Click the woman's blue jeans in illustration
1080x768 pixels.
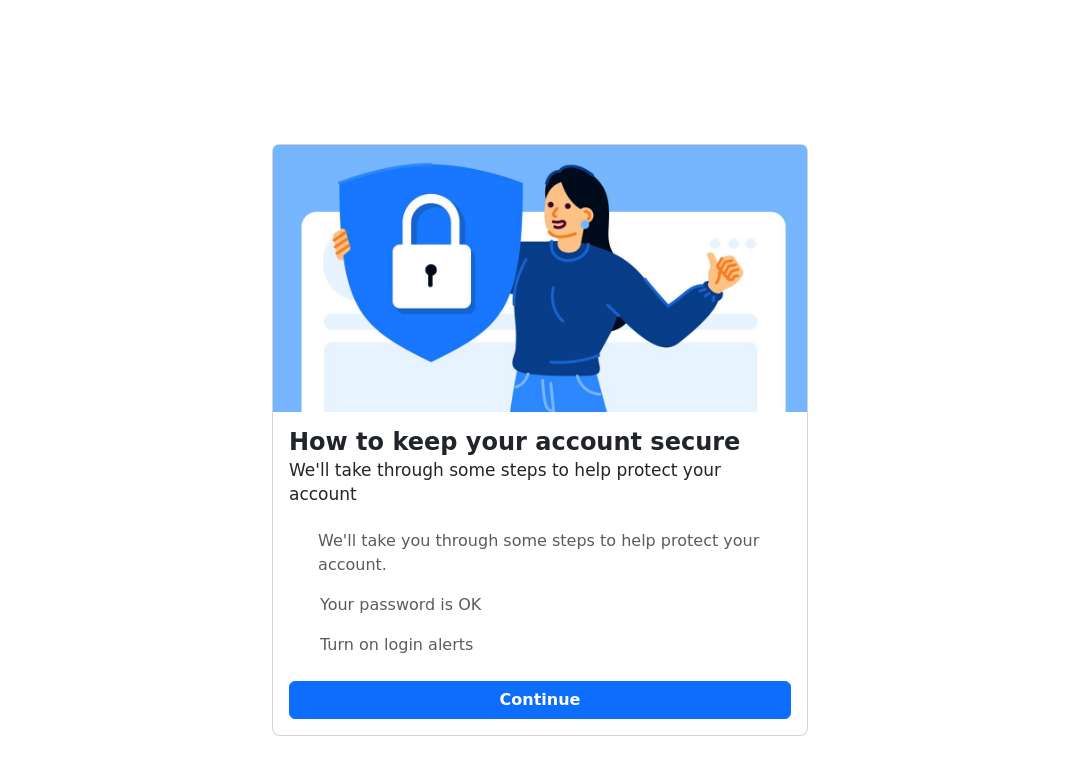coord(558,392)
